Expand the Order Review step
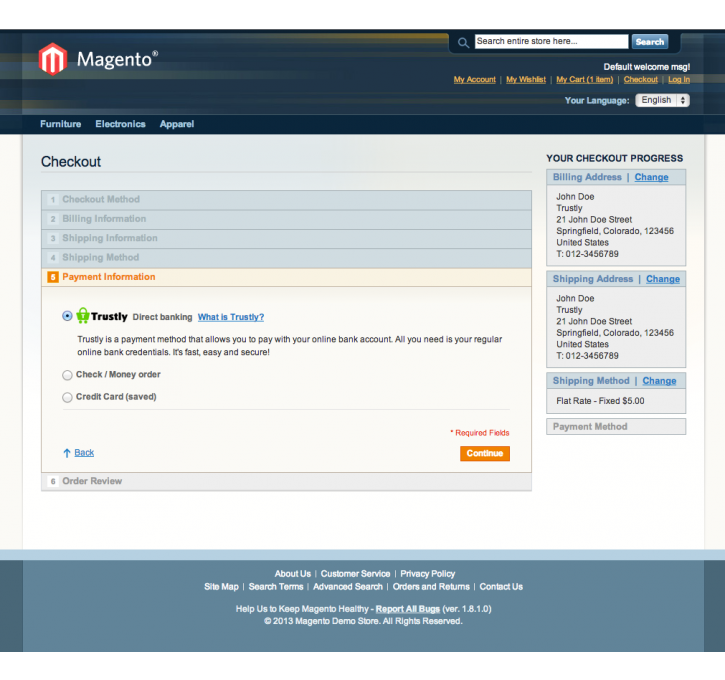Screen dimensions: 725x680 (286, 481)
